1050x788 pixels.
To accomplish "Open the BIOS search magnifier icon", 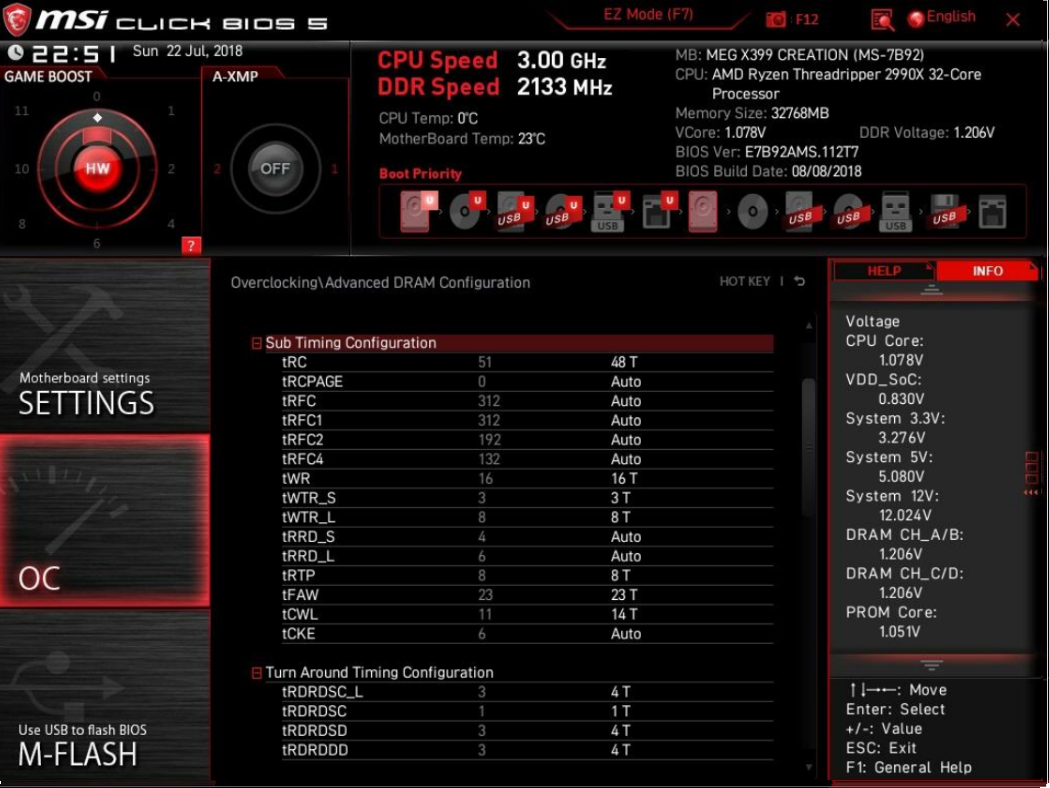I will tap(883, 19).
